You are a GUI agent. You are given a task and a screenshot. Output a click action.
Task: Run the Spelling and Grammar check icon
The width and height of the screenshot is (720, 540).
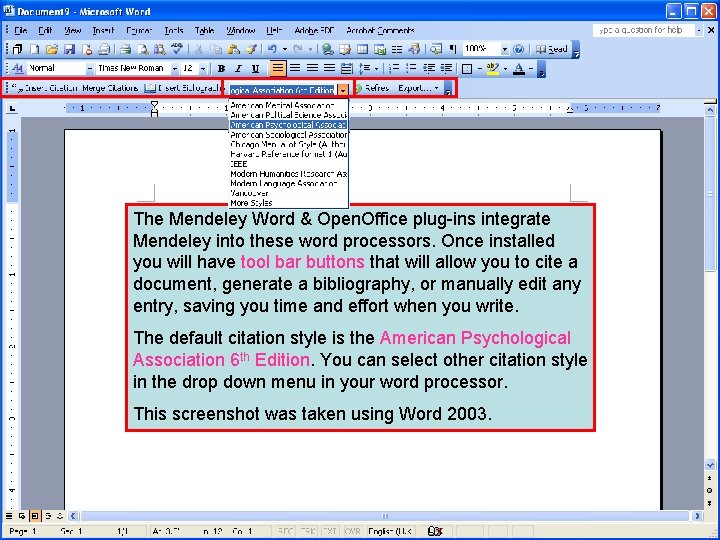(177, 49)
